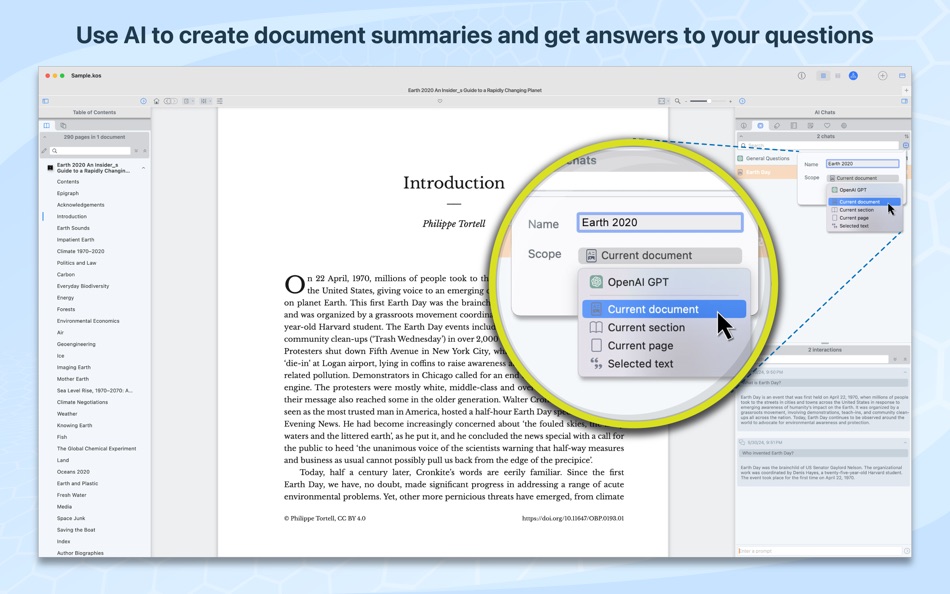Click the zoom out minus button
950x594 pixels.
(x=686, y=101)
